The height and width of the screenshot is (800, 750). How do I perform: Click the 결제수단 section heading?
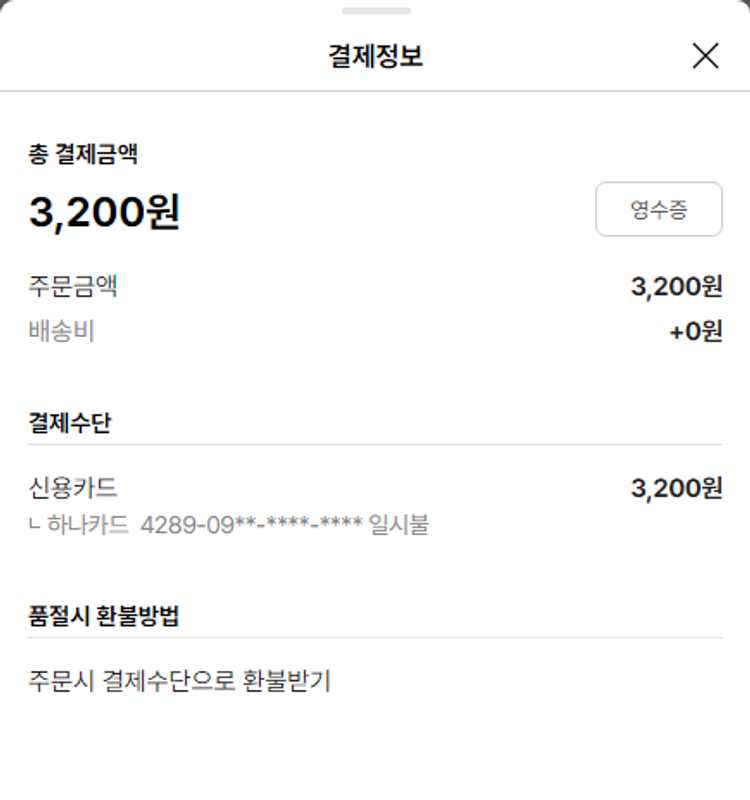(70, 423)
